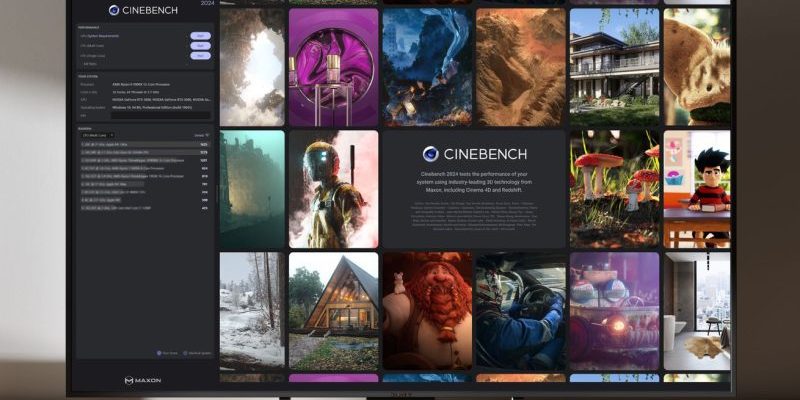Open the orange desert canyon thumbnail
The height and width of the screenshot is (400, 800).
pos(521,67)
